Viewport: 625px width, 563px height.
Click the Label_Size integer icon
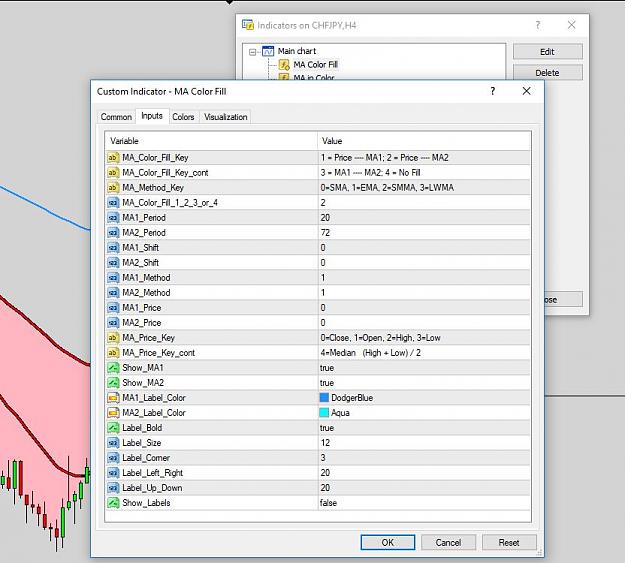[x=113, y=443]
